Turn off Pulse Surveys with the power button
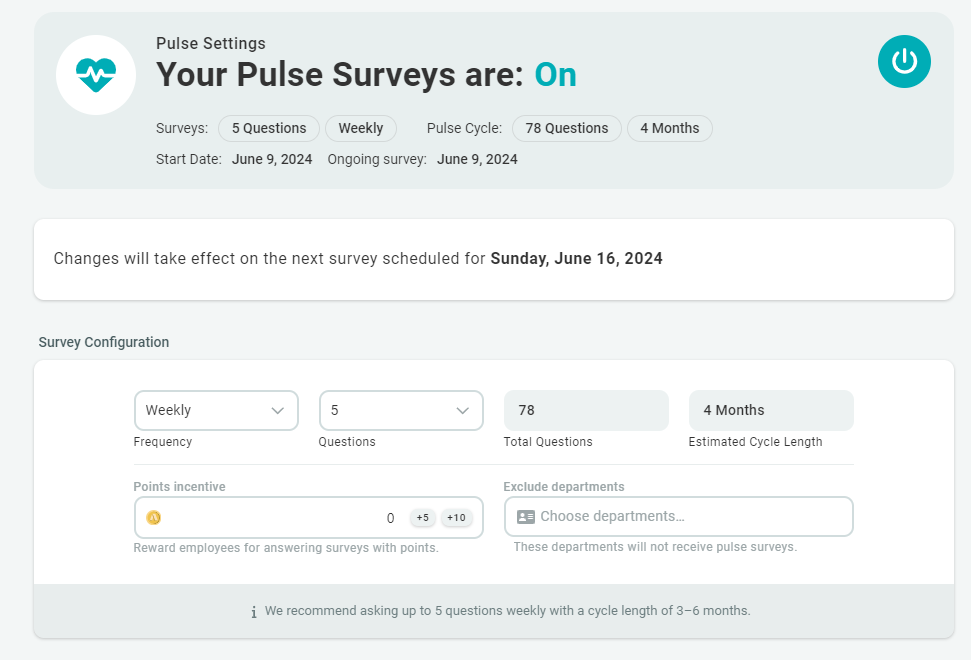 (x=904, y=61)
